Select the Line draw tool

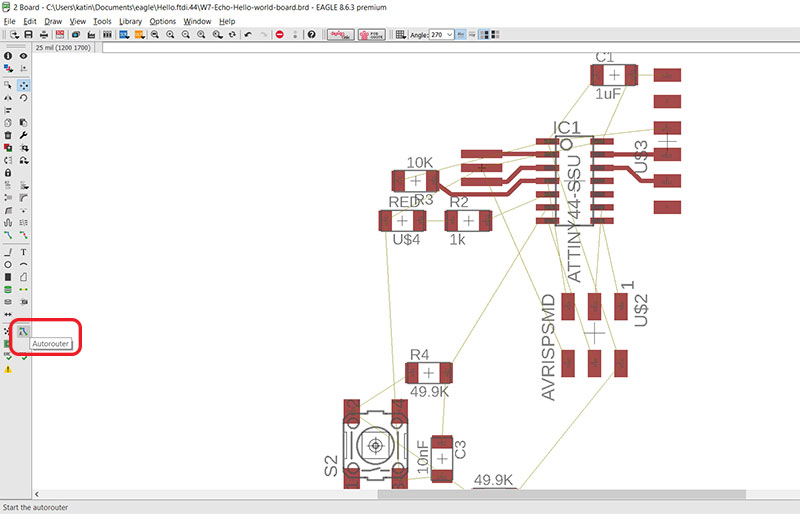pos(8,252)
